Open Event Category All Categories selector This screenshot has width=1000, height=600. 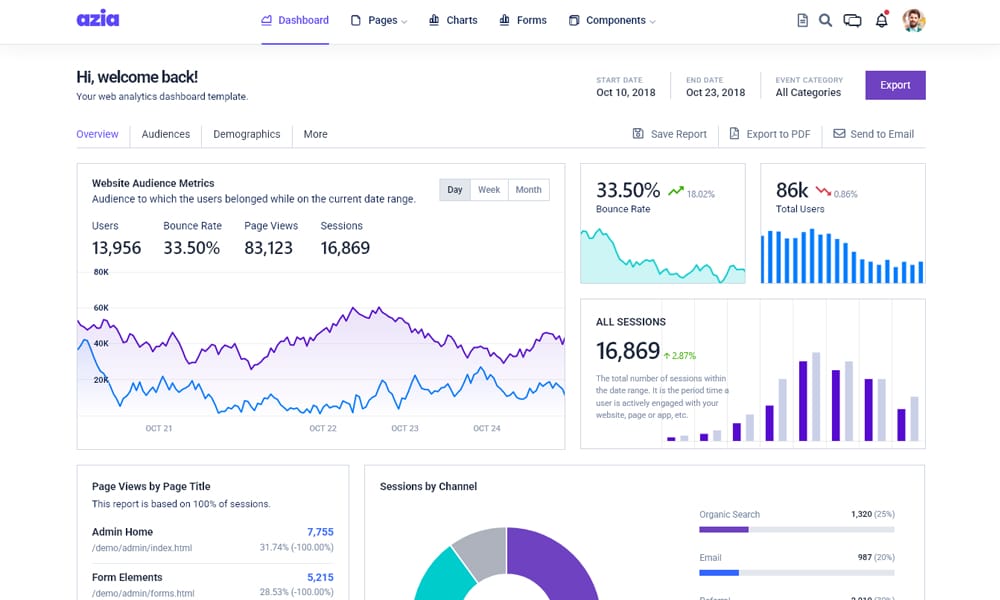(x=809, y=86)
